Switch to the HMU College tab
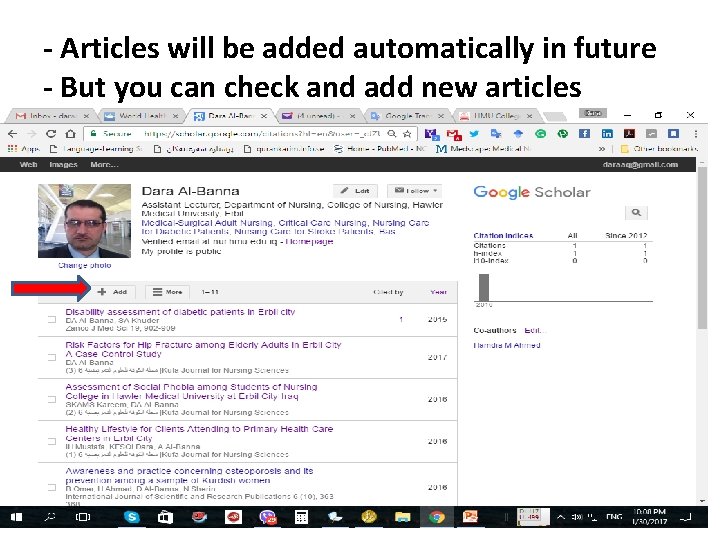This screenshot has width=720, height=540. (496, 116)
